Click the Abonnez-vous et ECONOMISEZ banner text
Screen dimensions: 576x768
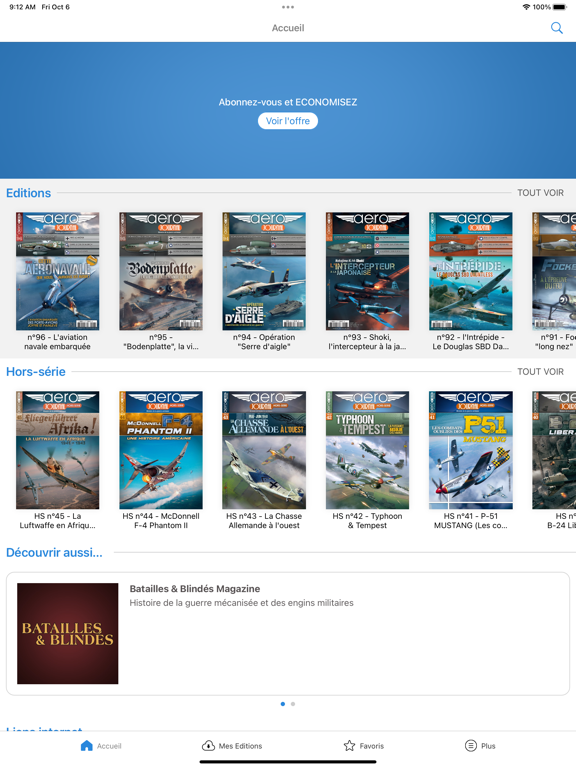point(288,102)
